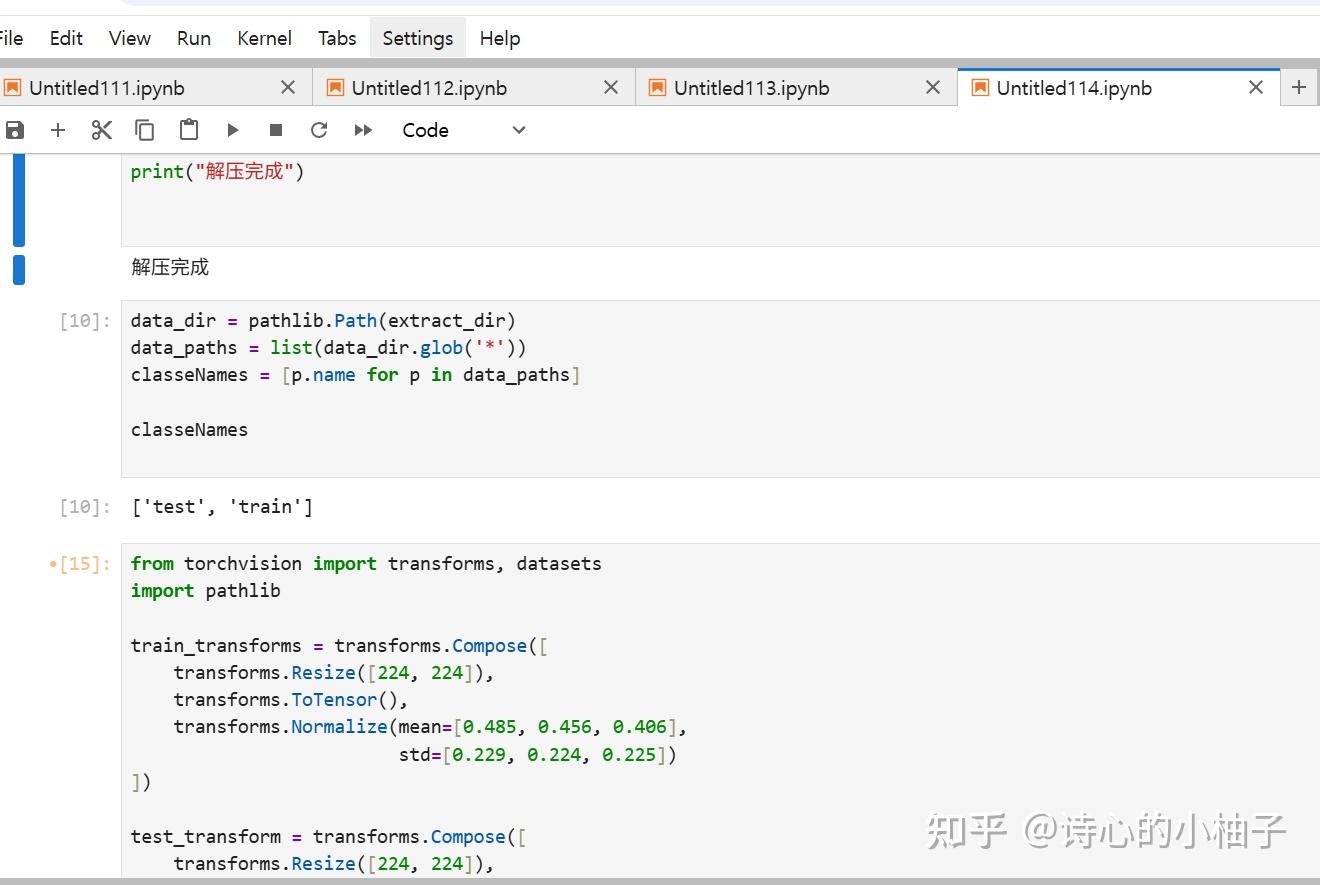
Task: Paste cell from clipboard icon
Action: click(x=189, y=130)
